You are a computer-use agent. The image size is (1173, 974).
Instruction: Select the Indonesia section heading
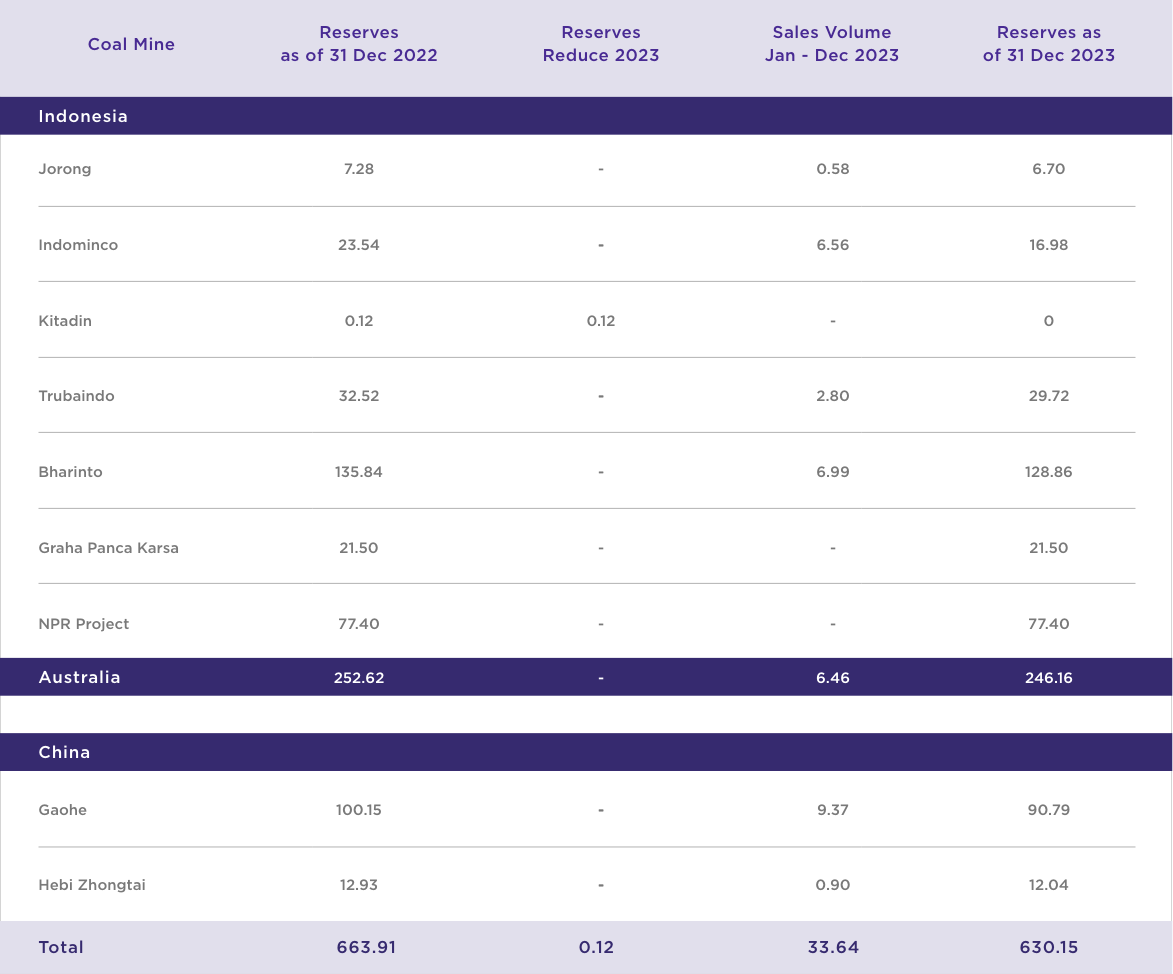click(x=83, y=116)
